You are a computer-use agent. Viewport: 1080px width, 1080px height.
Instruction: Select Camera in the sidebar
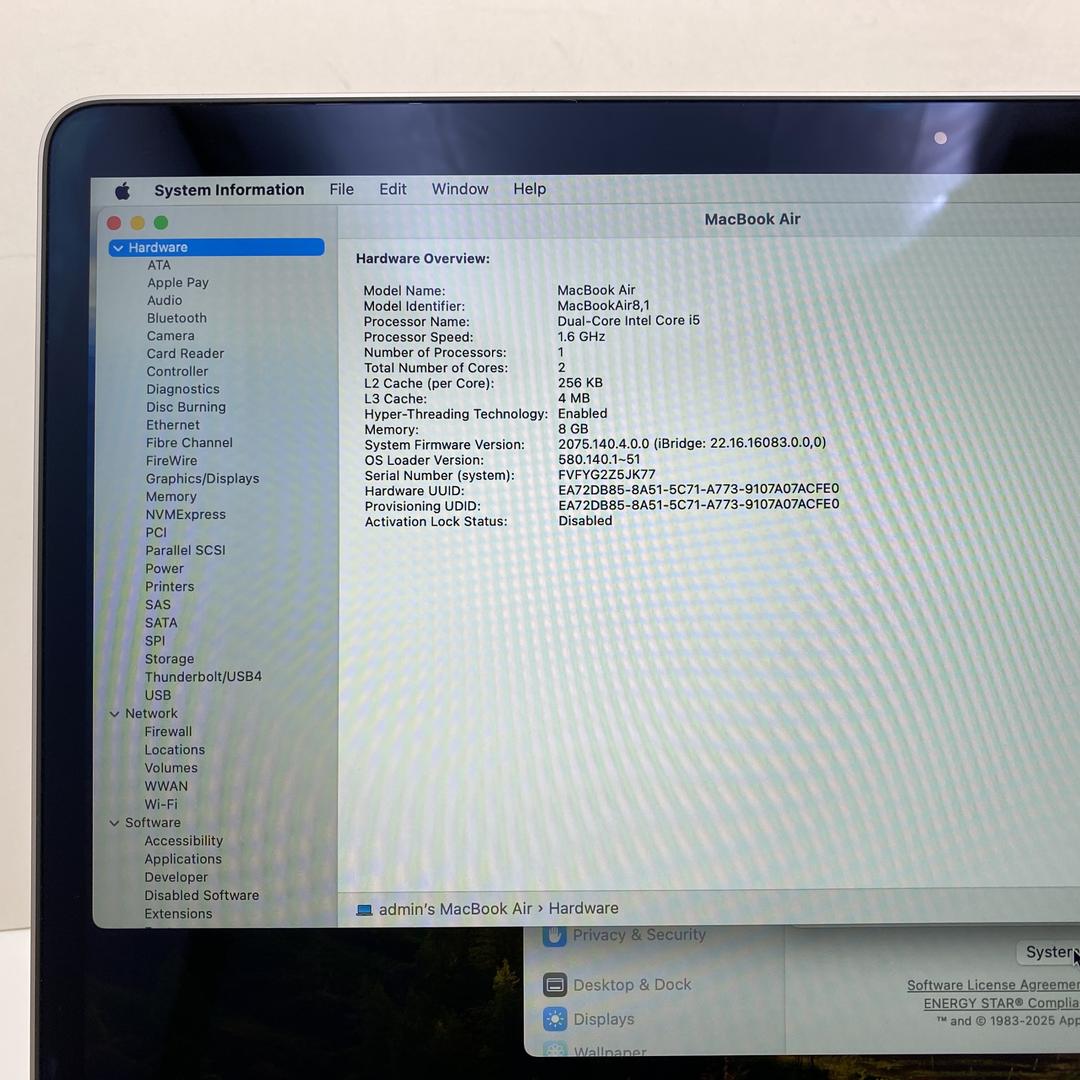[170, 336]
